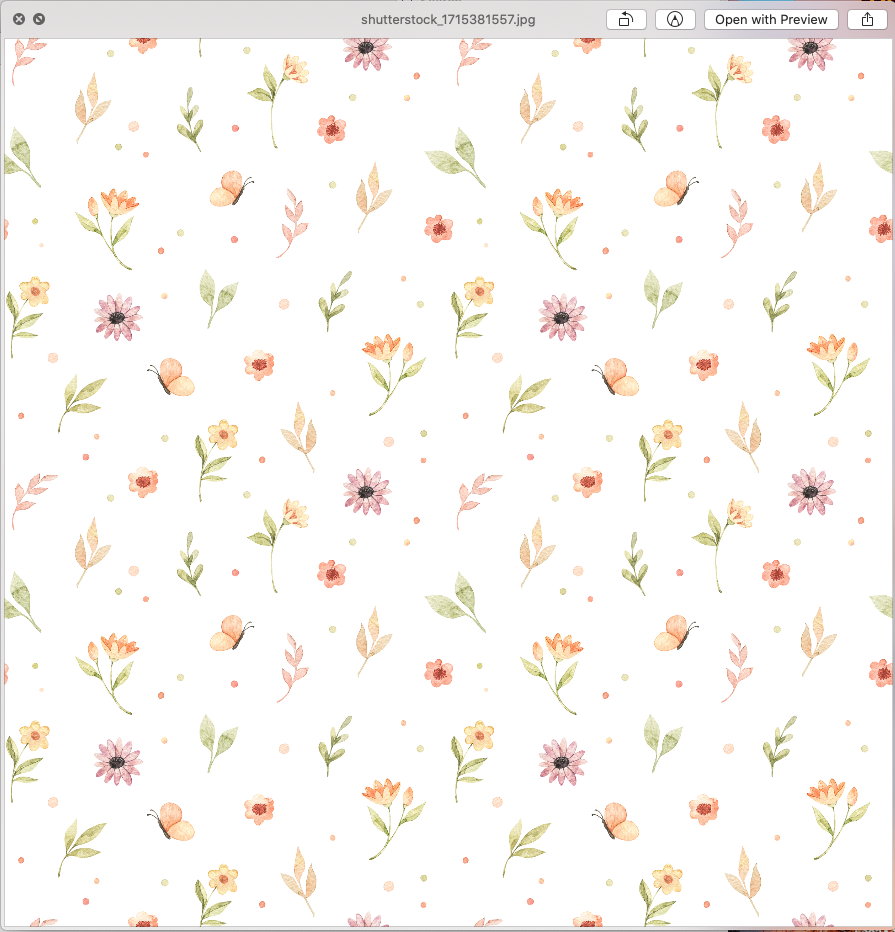The width and height of the screenshot is (895, 932).
Task: Close the Quick Look window
Action: point(18,19)
